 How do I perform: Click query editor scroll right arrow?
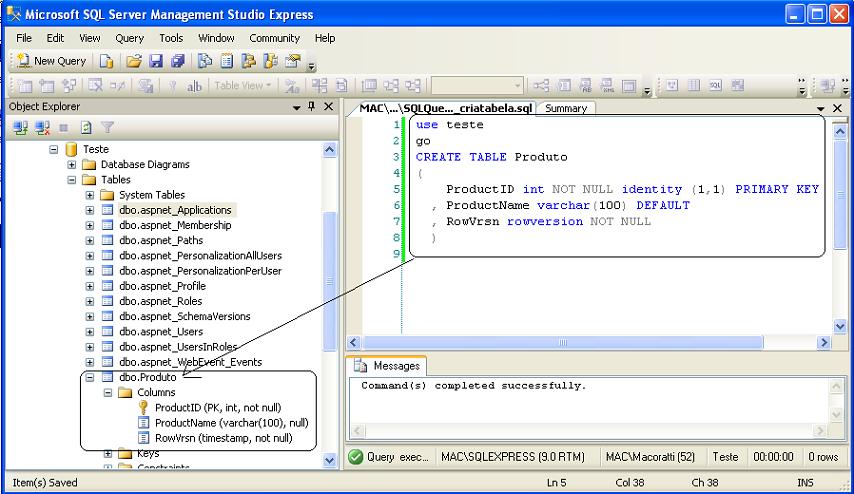tap(824, 343)
